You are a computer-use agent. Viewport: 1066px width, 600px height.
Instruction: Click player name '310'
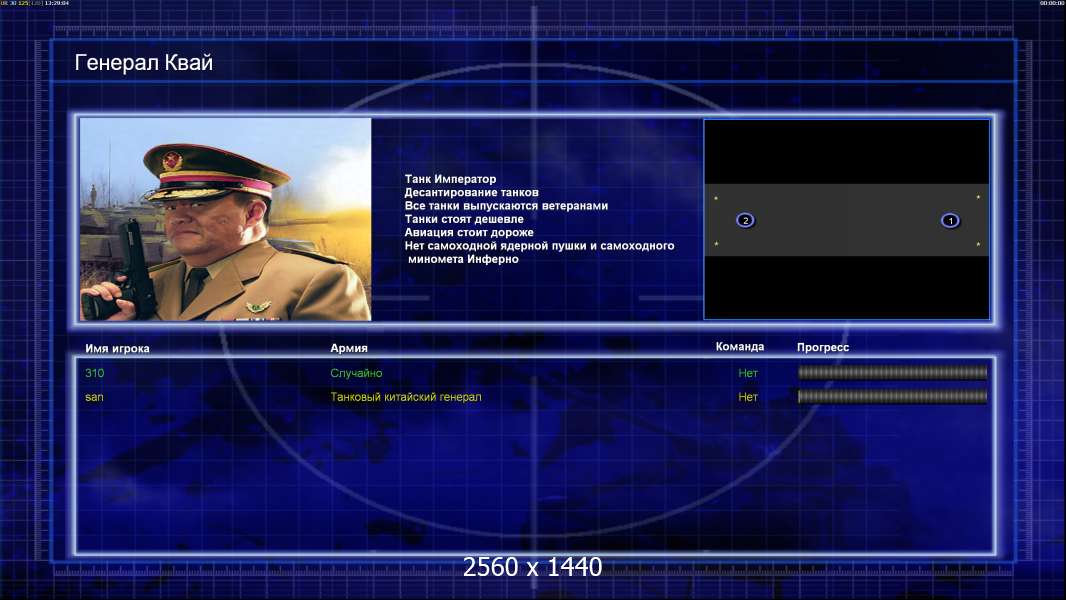(94, 372)
